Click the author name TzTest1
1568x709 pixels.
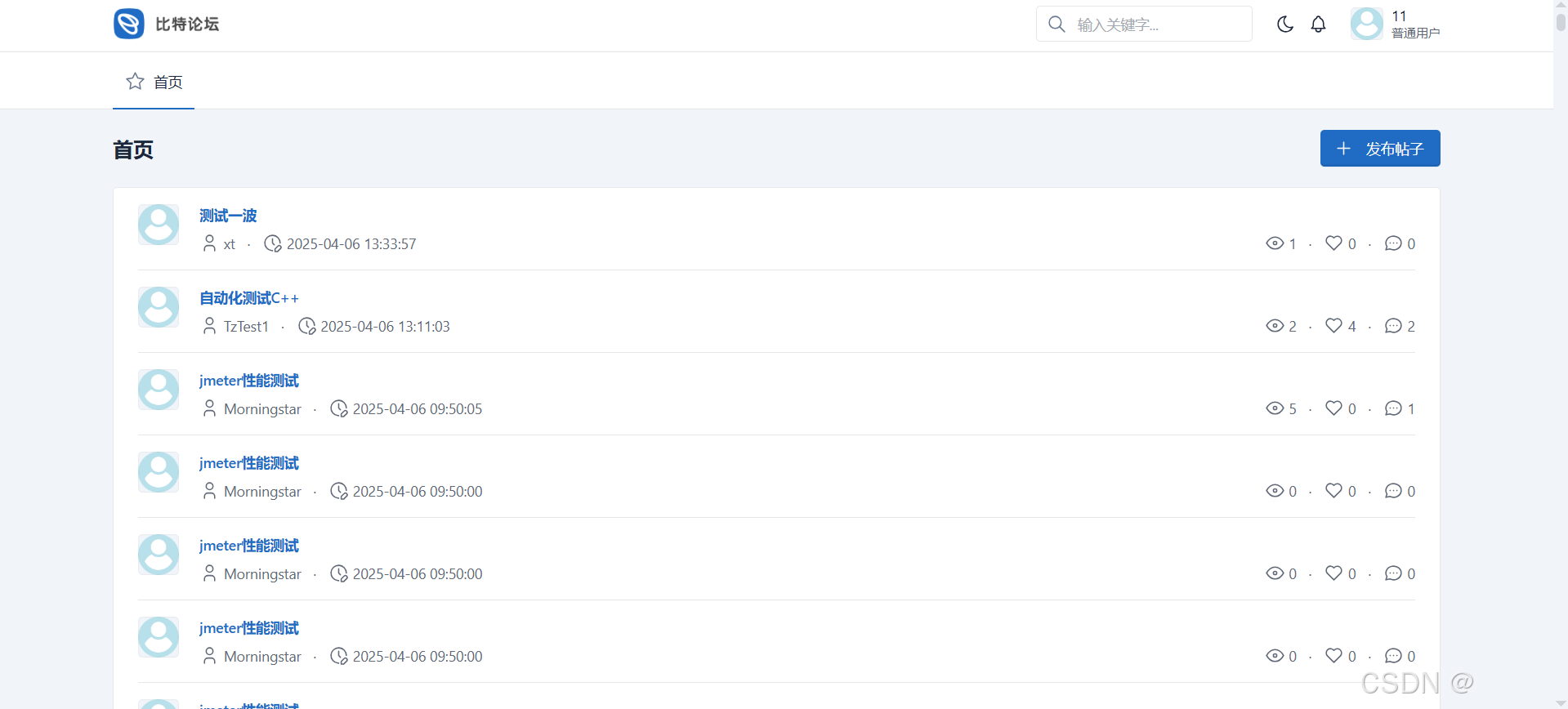(x=246, y=327)
